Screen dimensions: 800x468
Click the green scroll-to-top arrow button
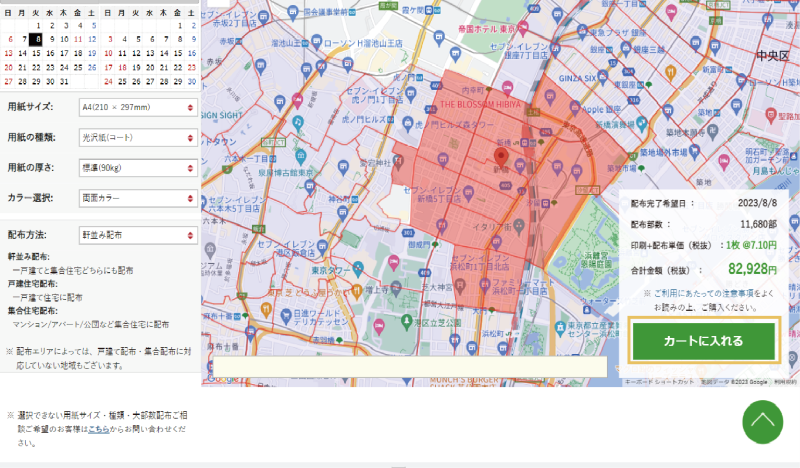tap(762, 422)
